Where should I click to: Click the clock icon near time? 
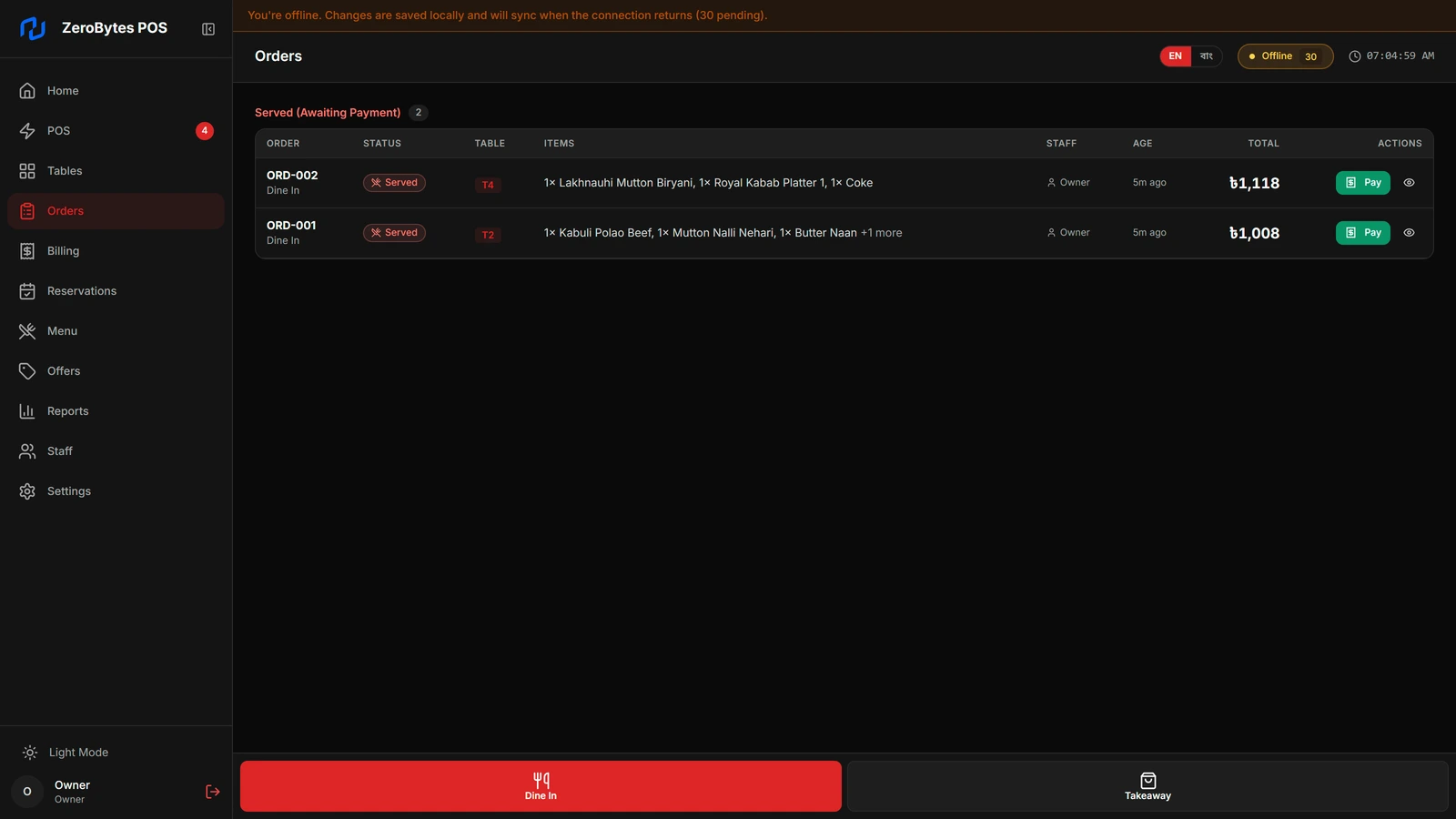1355,56
